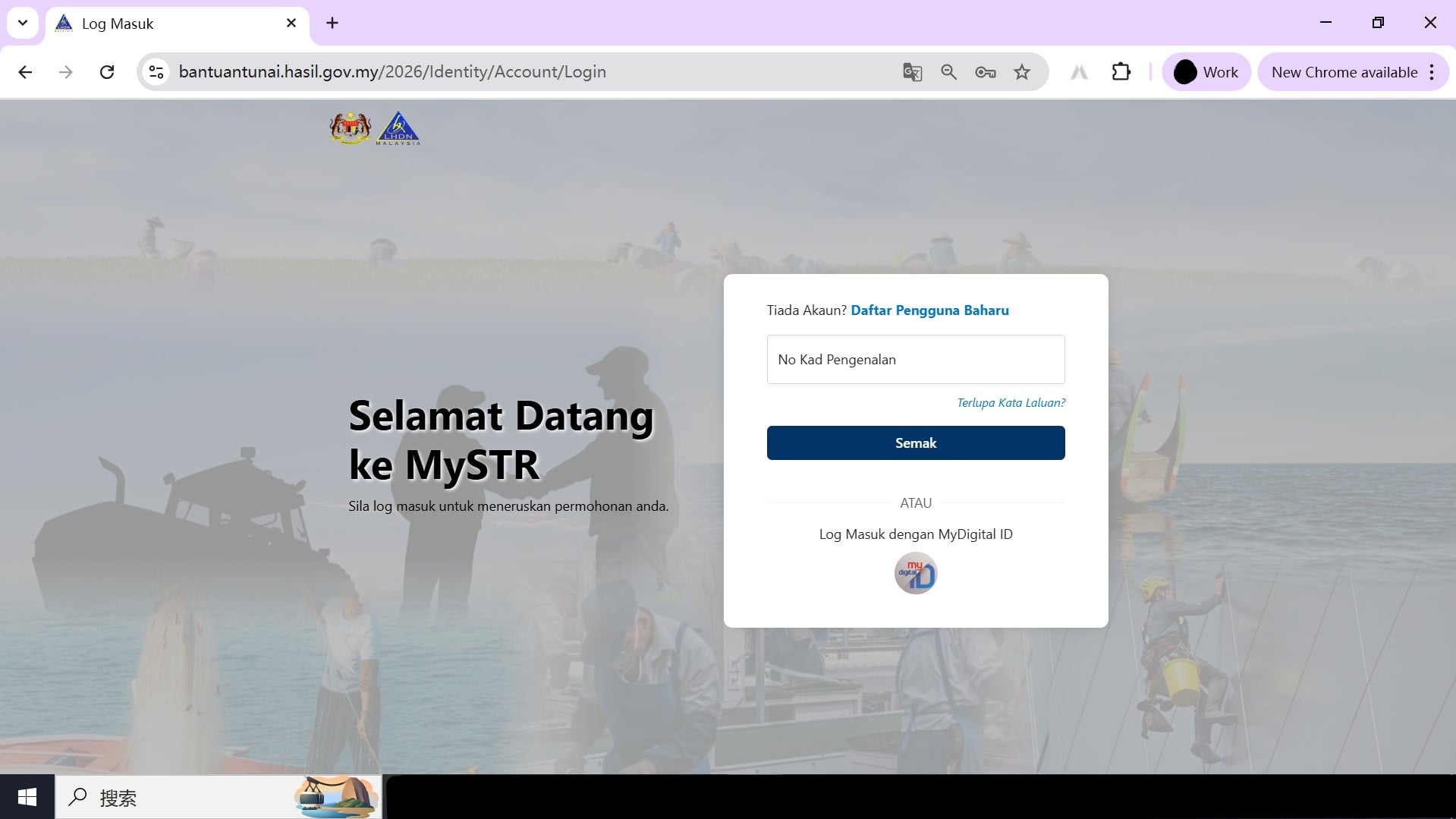Click the browser back arrow

pyautogui.click(x=25, y=72)
